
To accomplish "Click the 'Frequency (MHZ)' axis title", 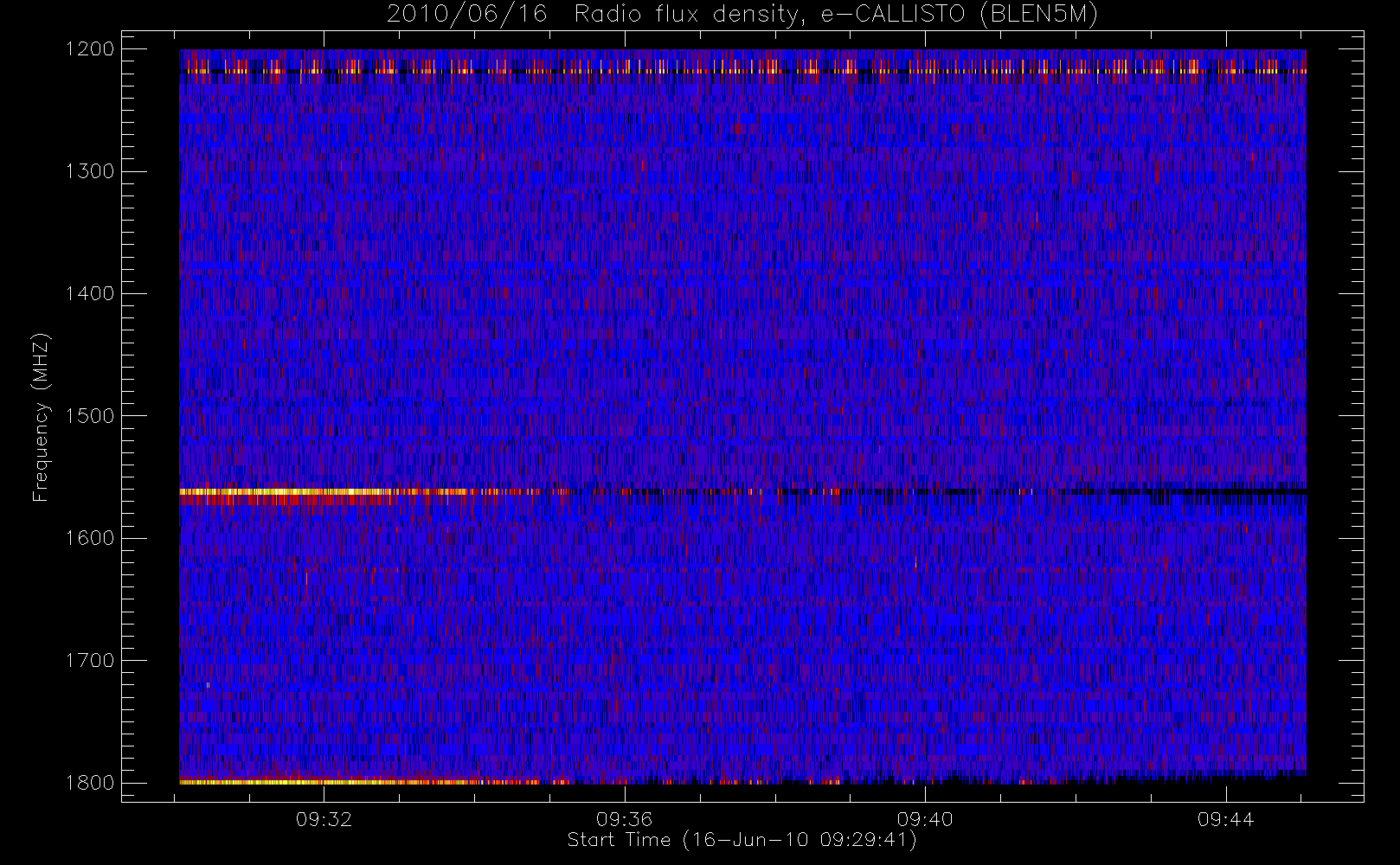I will click(x=41, y=417).
